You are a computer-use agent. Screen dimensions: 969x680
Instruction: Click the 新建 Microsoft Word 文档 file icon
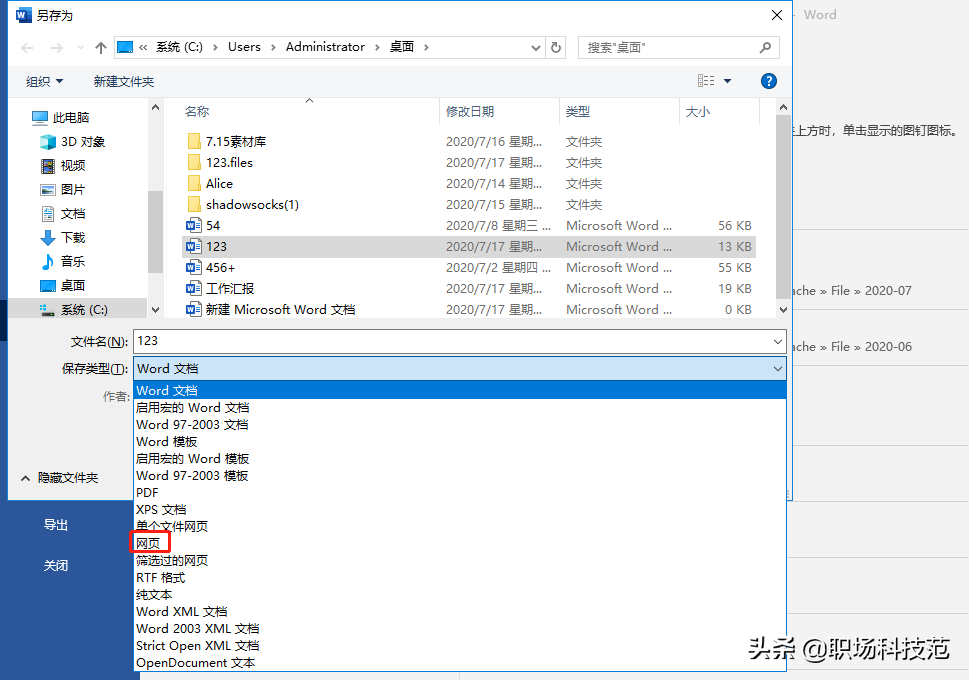[194, 310]
